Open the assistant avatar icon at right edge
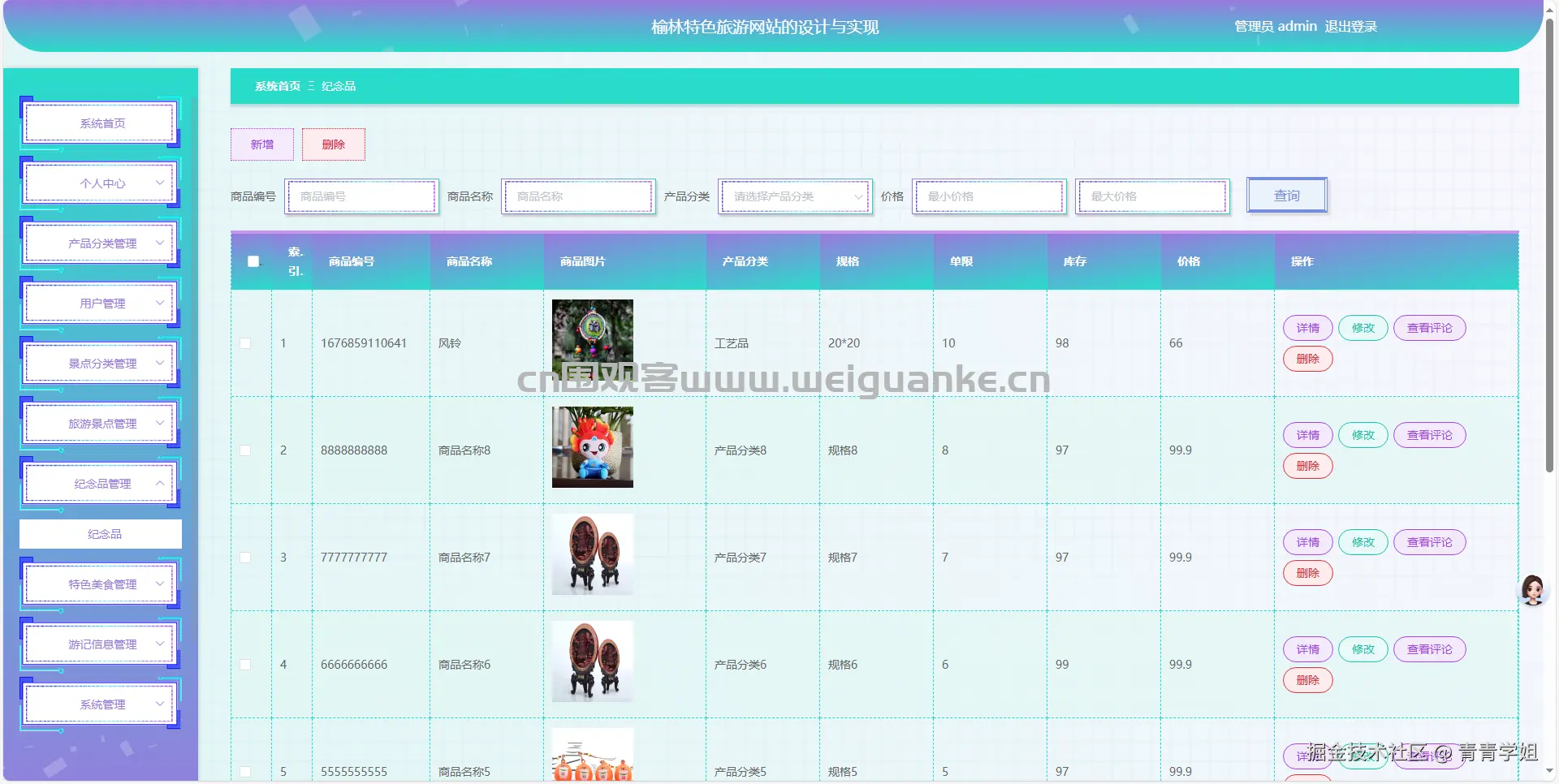This screenshot has height=784, width=1559. (1533, 590)
